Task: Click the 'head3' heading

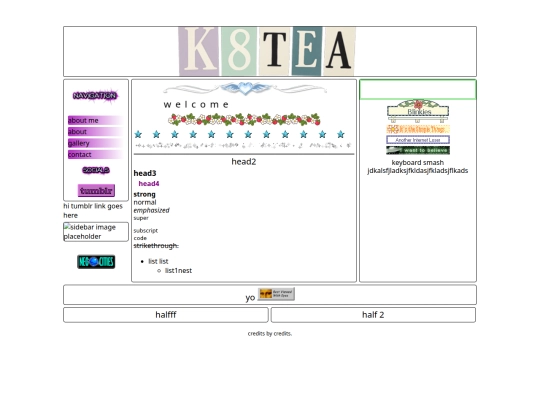Action: point(145,173)
